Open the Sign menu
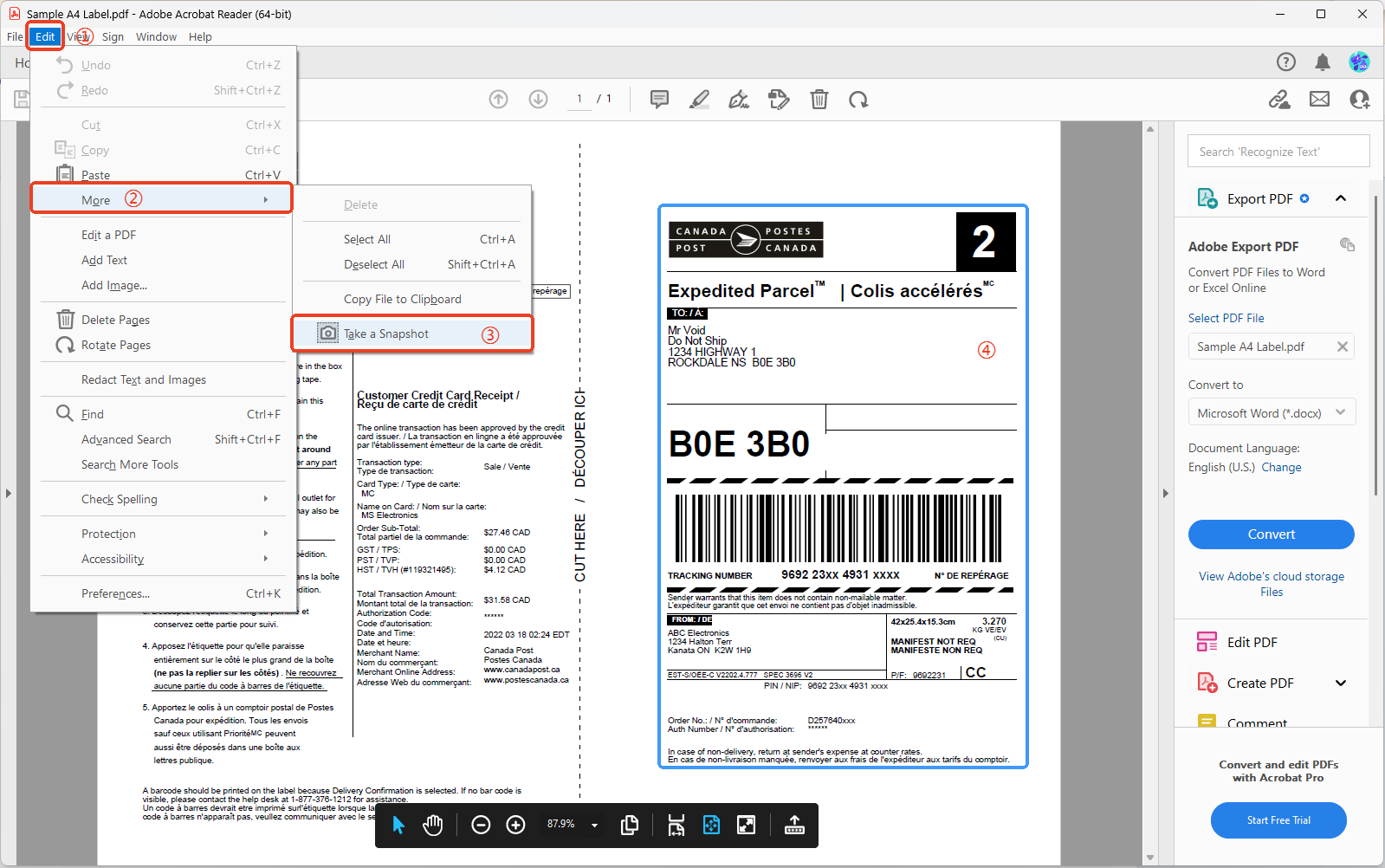Screen dimensions: 1385x868 click(x=113, y=36)
